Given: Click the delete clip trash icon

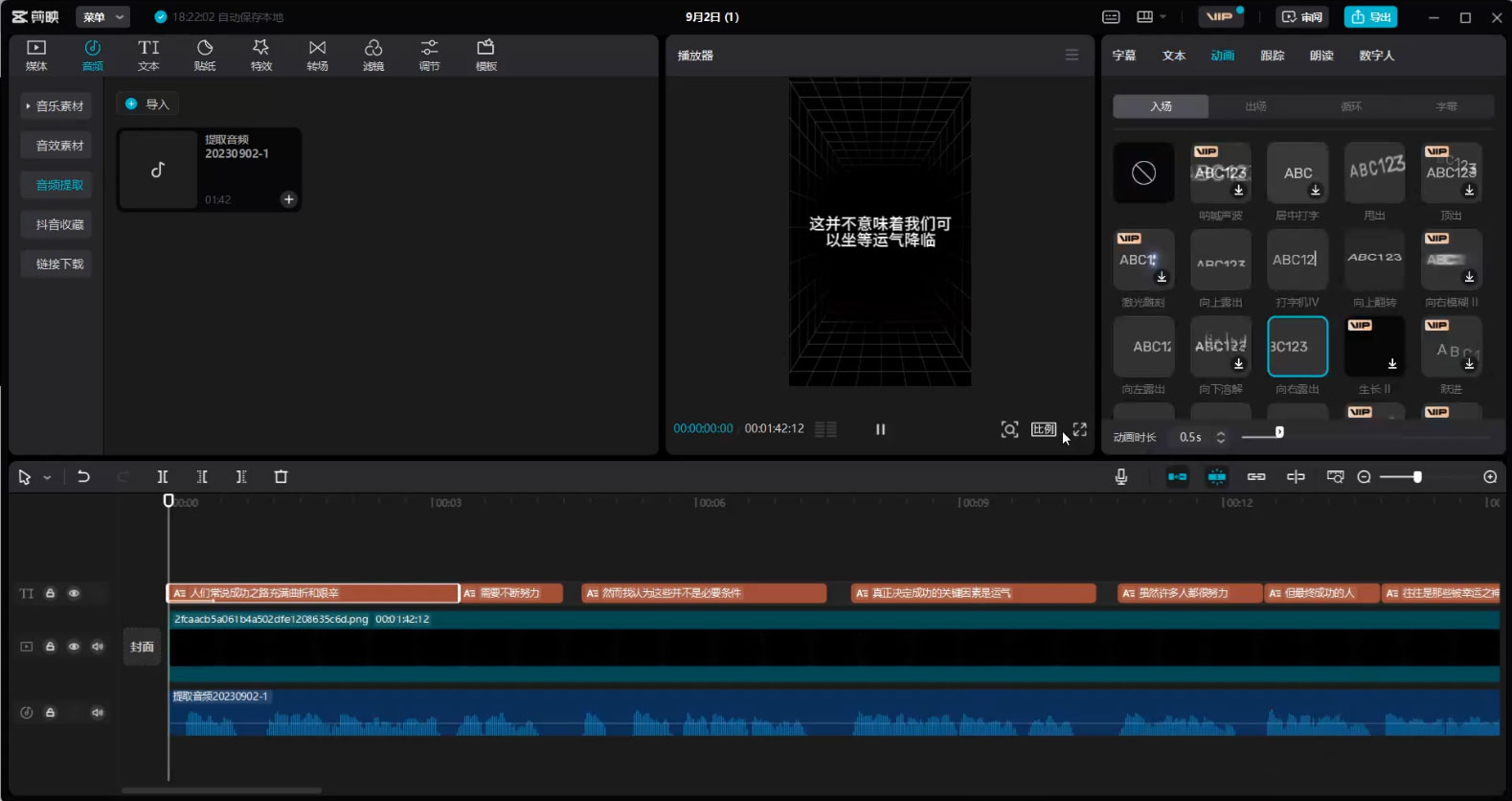Looking at the screenshot, I should click(x=281, y=477).
